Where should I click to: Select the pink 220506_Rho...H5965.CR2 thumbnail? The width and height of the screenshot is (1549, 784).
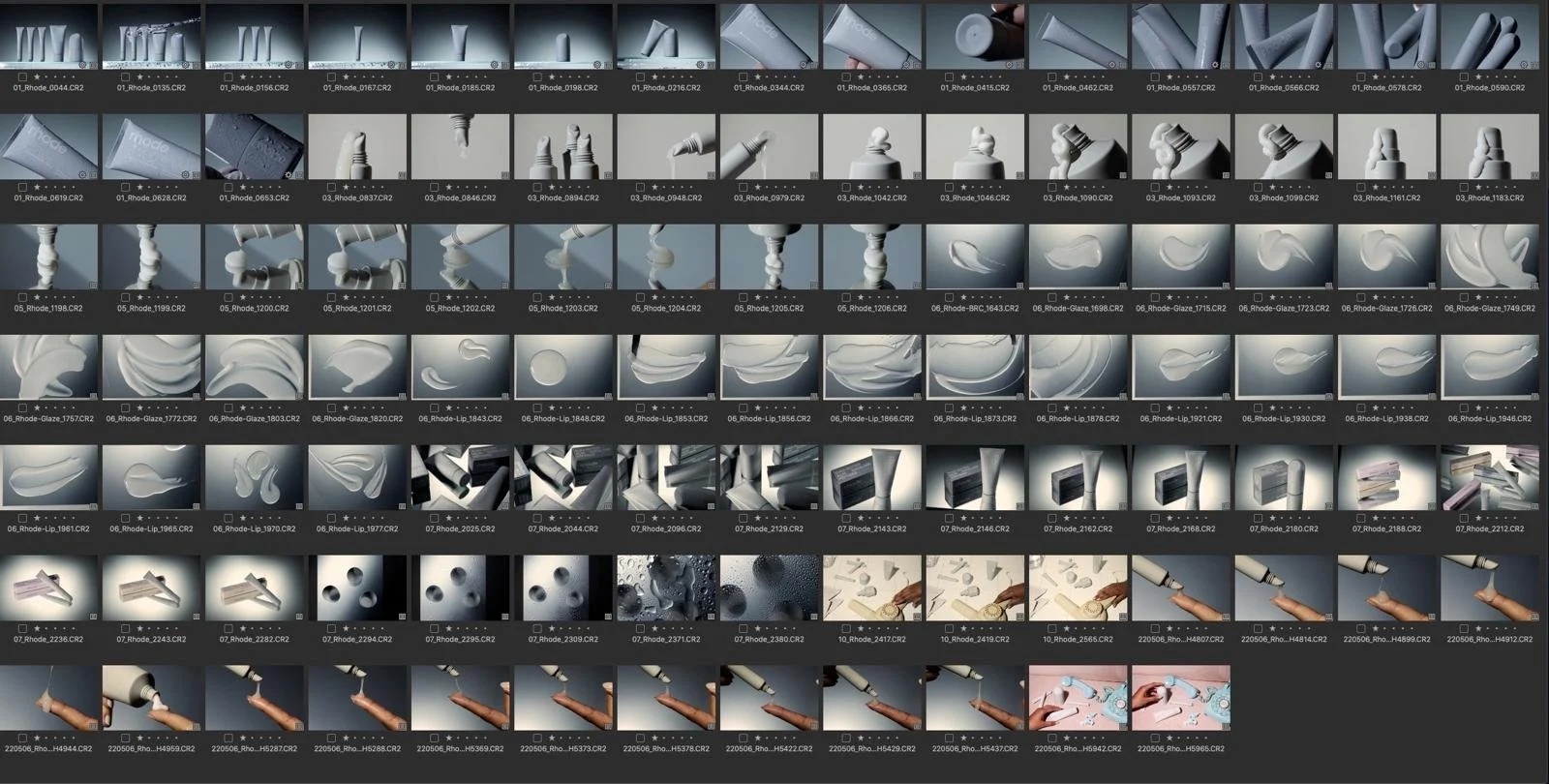click(1181, 698)
